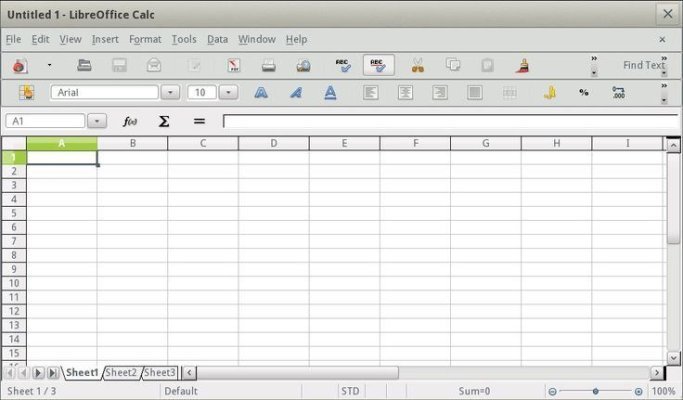This screenshot has height=400, width=683.
Task: Select row 7 header
Action: pos(14,241)
